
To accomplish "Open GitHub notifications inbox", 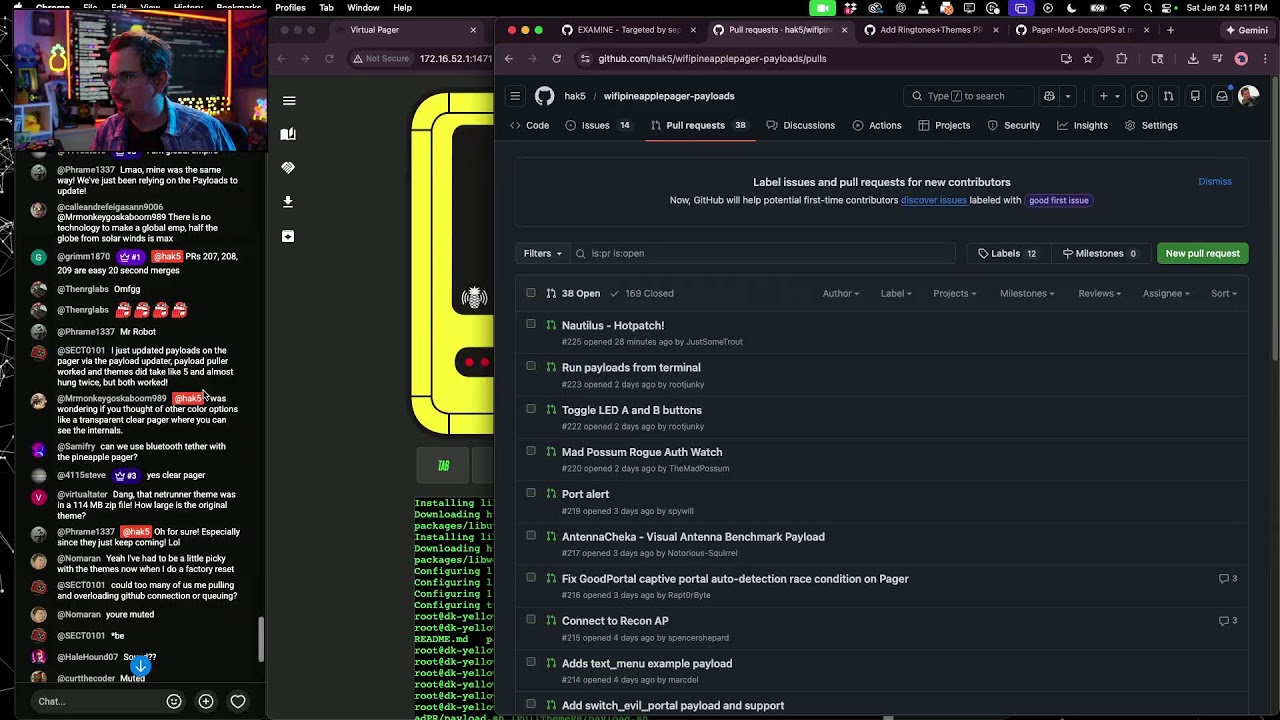I will pos(1221,96).
